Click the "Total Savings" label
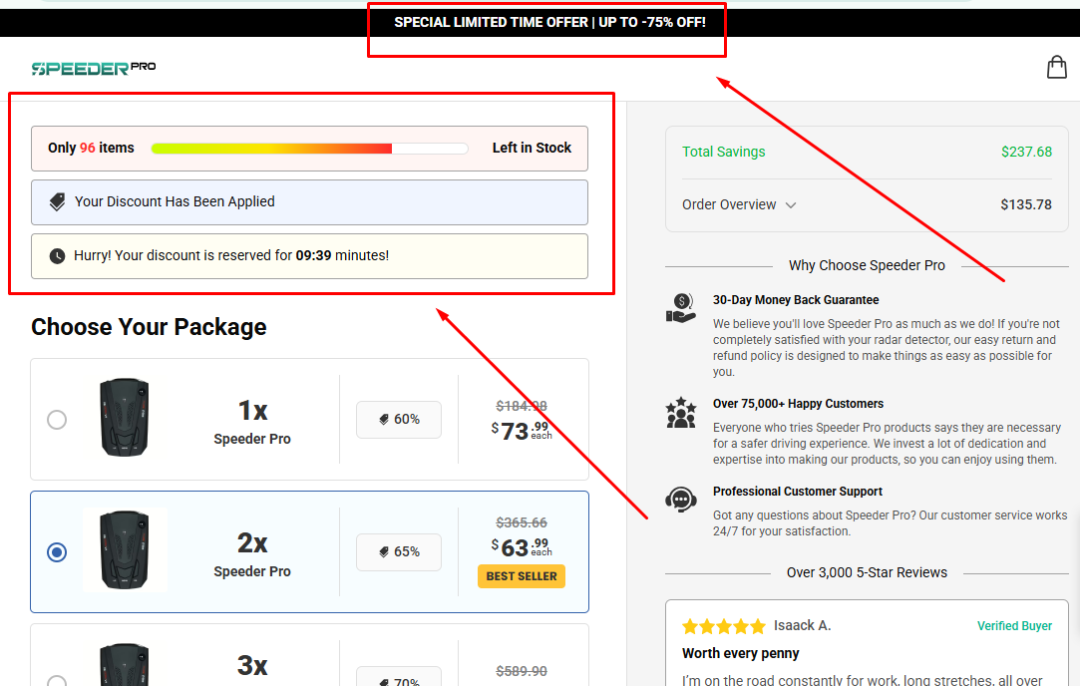Viewport: 1080px width, 686px height. point(724,152)
